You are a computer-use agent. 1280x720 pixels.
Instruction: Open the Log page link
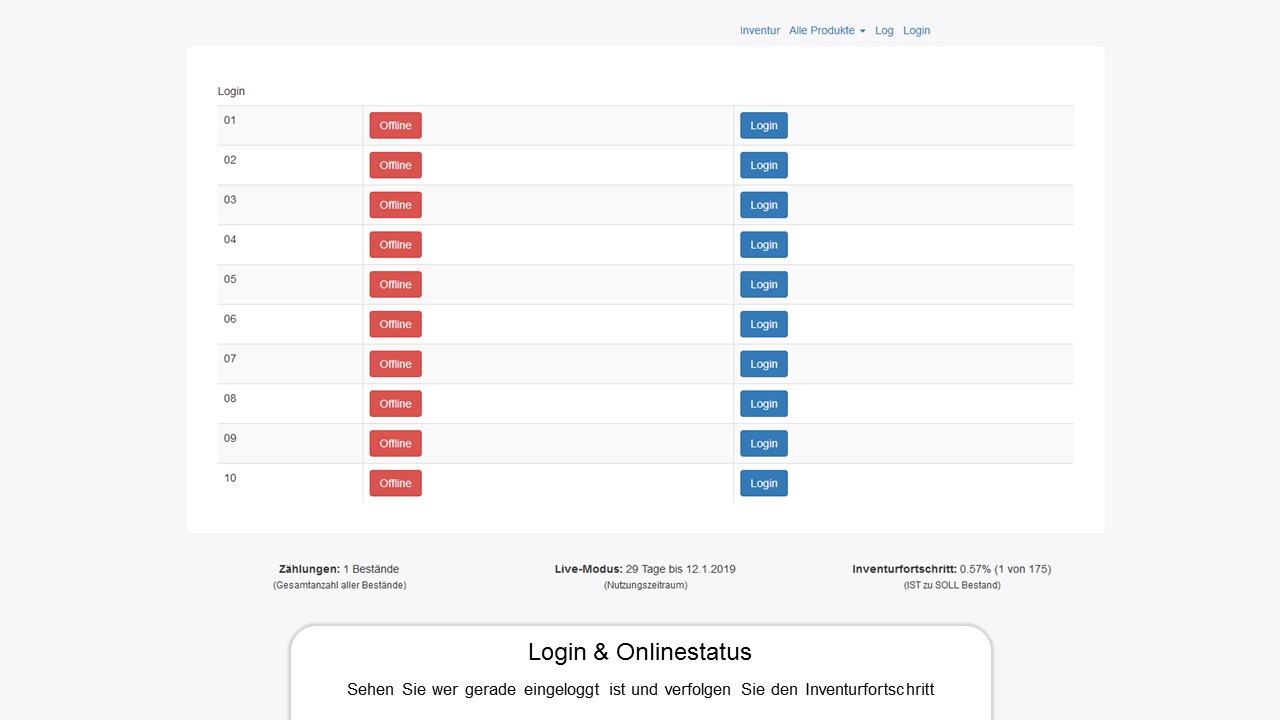pos(884,31)
